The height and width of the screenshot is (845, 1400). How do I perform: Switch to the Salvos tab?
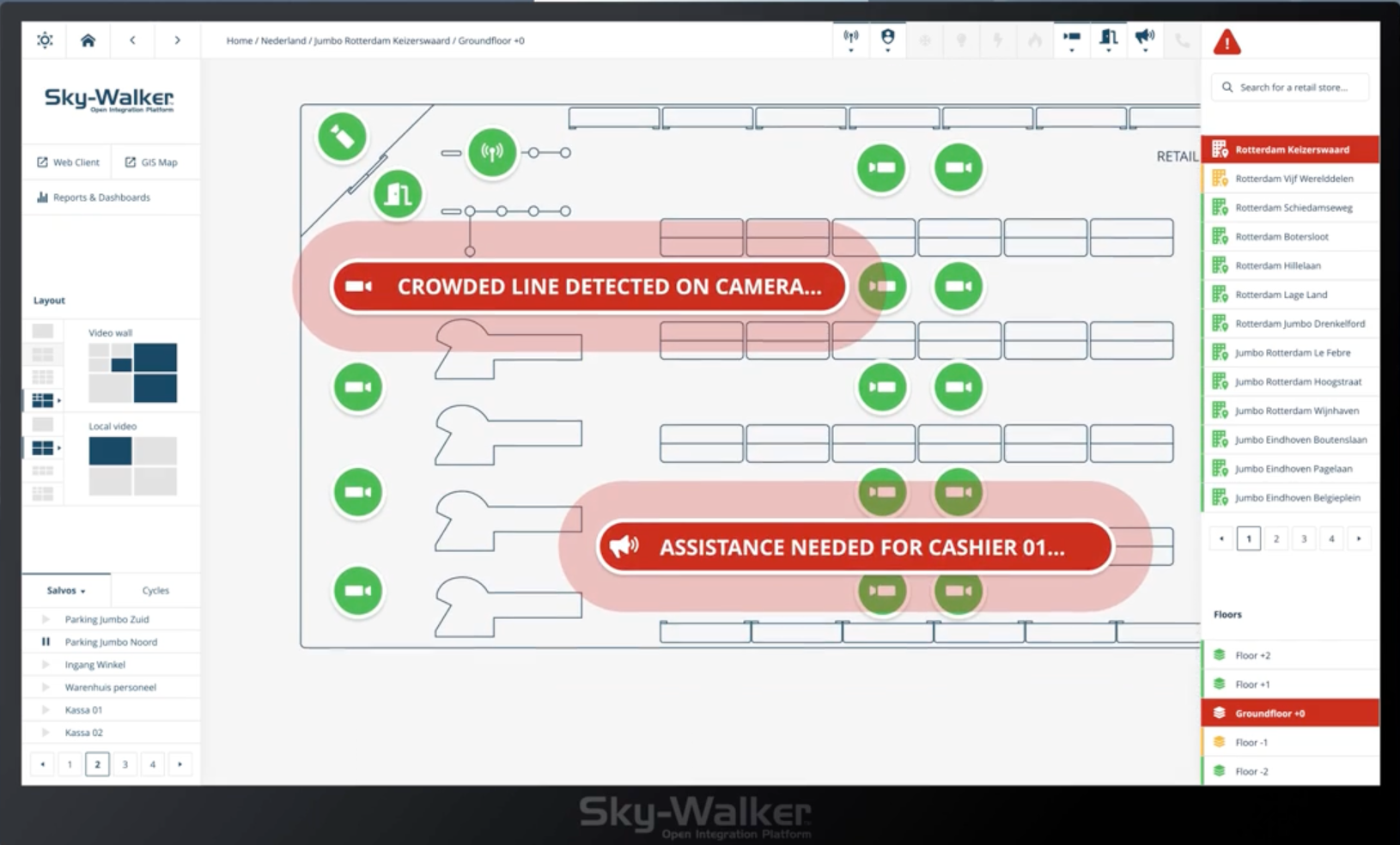tap(66, 590)
